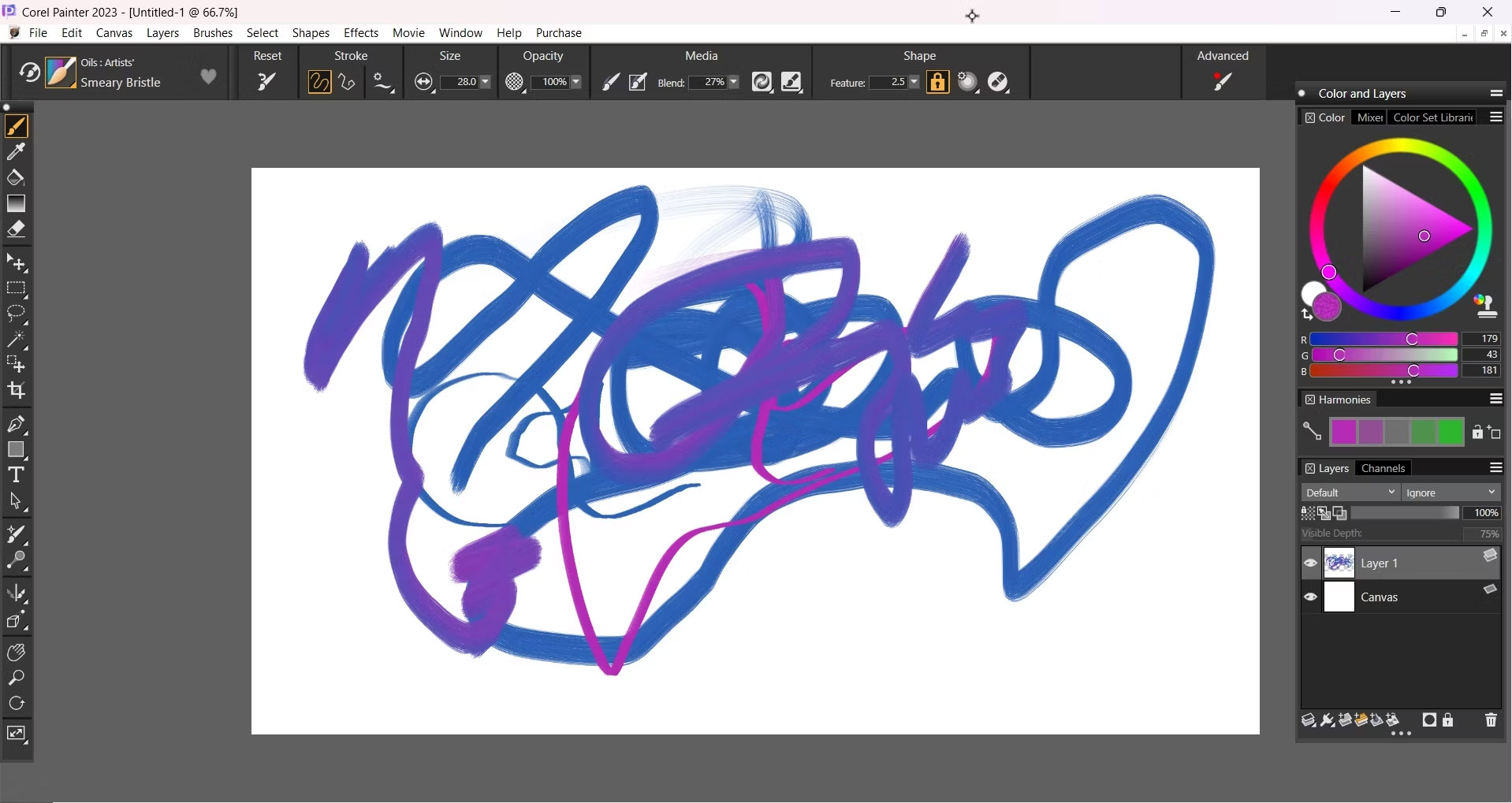The image size is (1512, 803).
Task: Open the Mixer tab in the Color panel
Action: [1369, 117]
